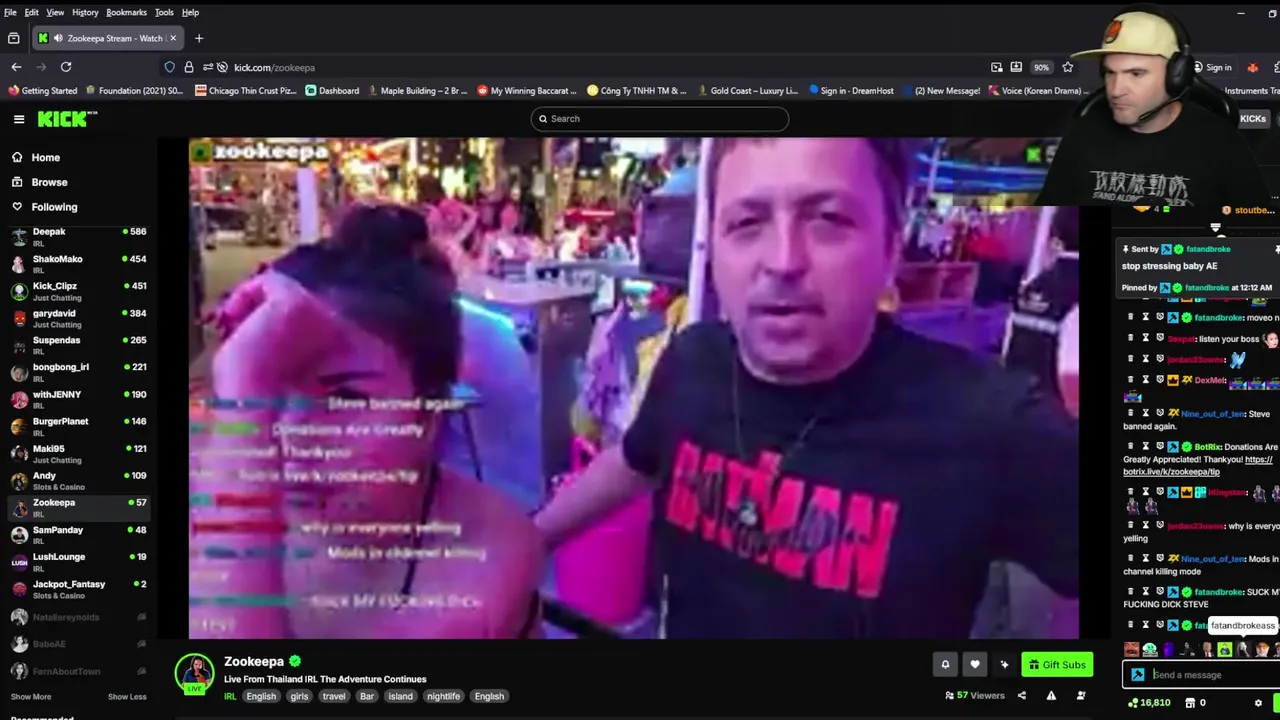
Task: Select the travel tag
Action: [x=334, y=696]
